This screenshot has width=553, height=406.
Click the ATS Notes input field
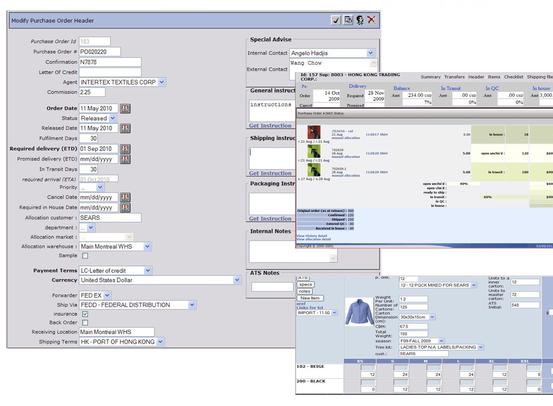pyautogui.click(x=272, y=287)
